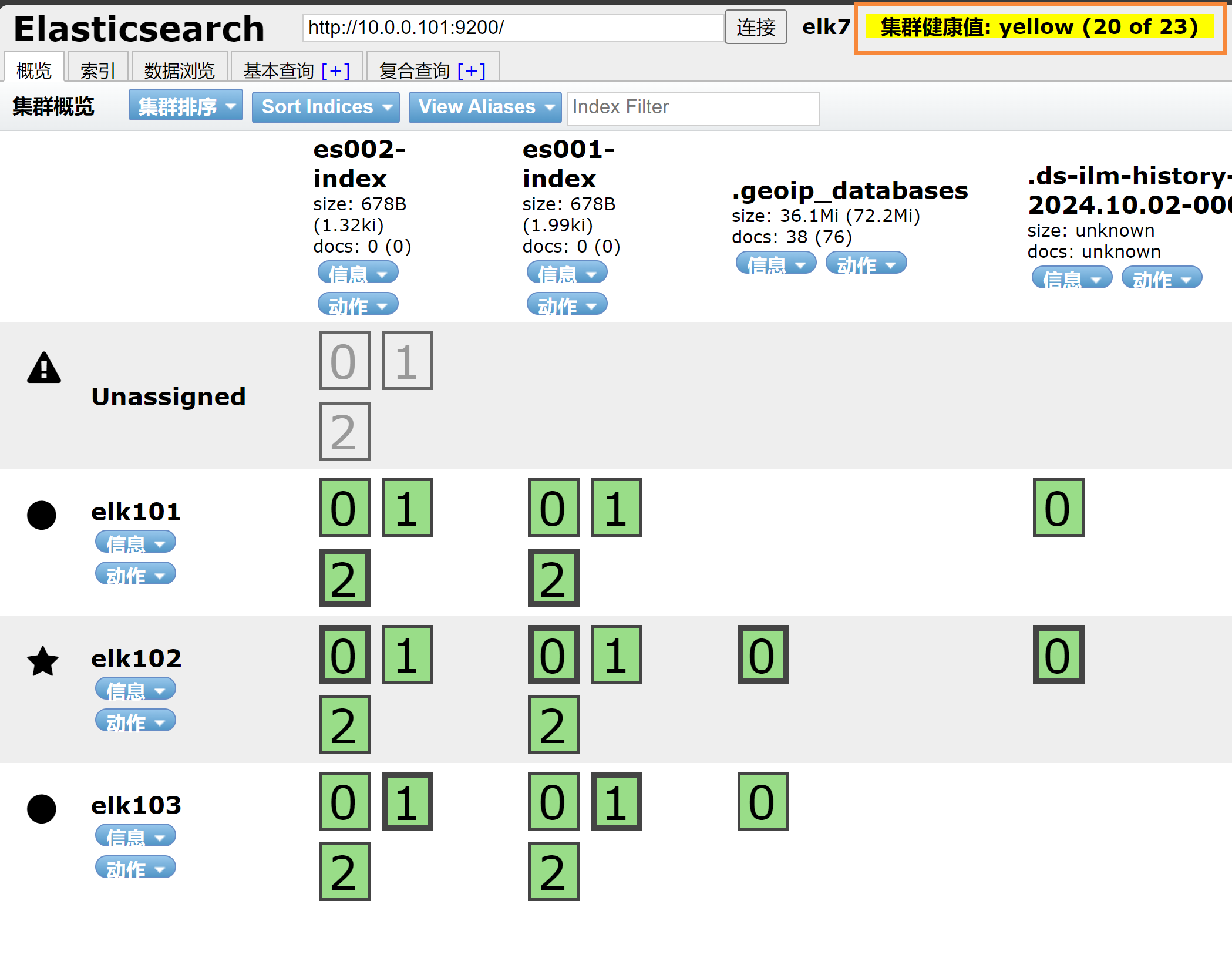
Task: Click es001-index shard 1 on elk101
Action: pyautogui.click(x=617, y=507)
